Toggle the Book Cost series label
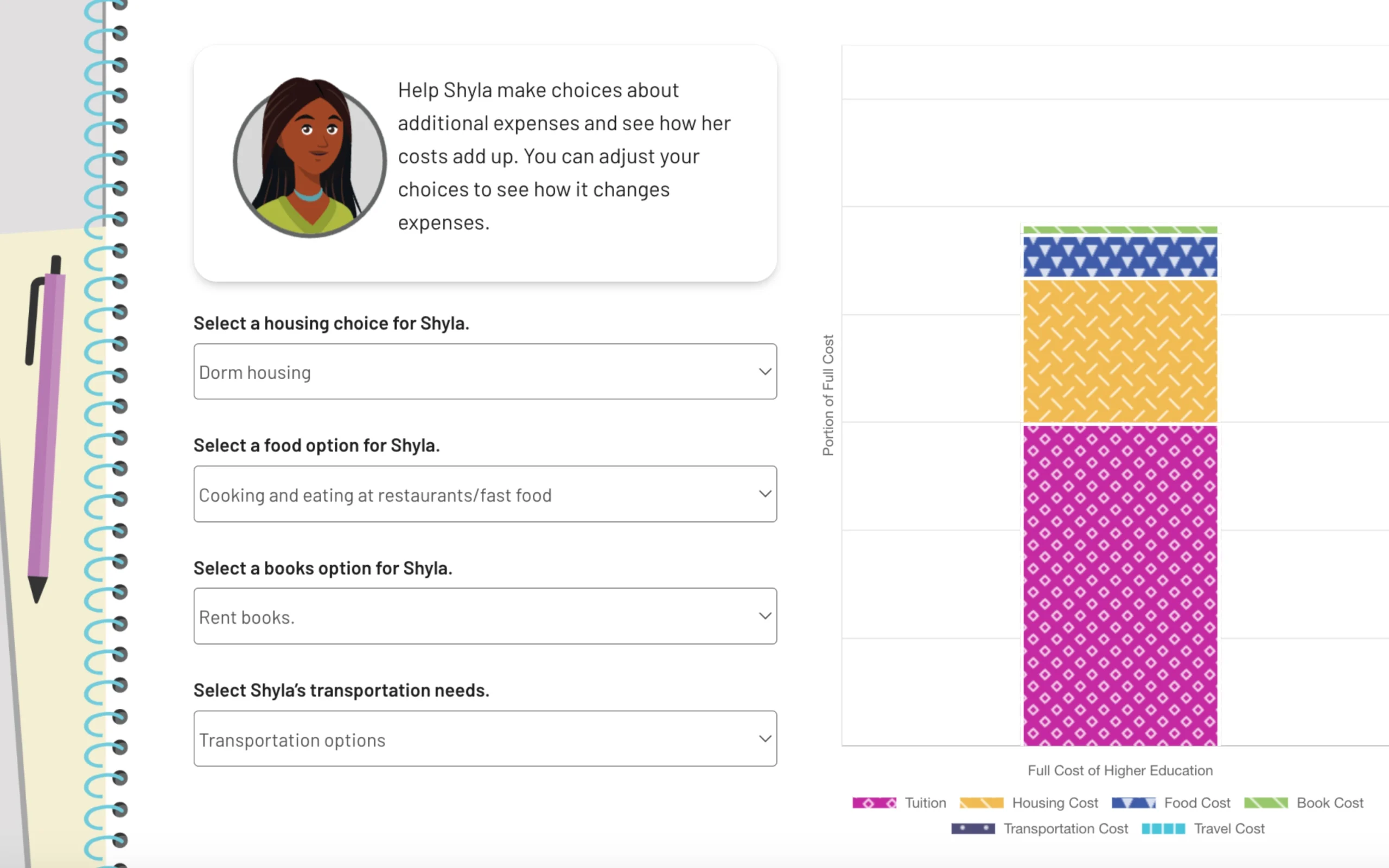The height and width of the screenshot is (868, 1389). (1329, 802)
